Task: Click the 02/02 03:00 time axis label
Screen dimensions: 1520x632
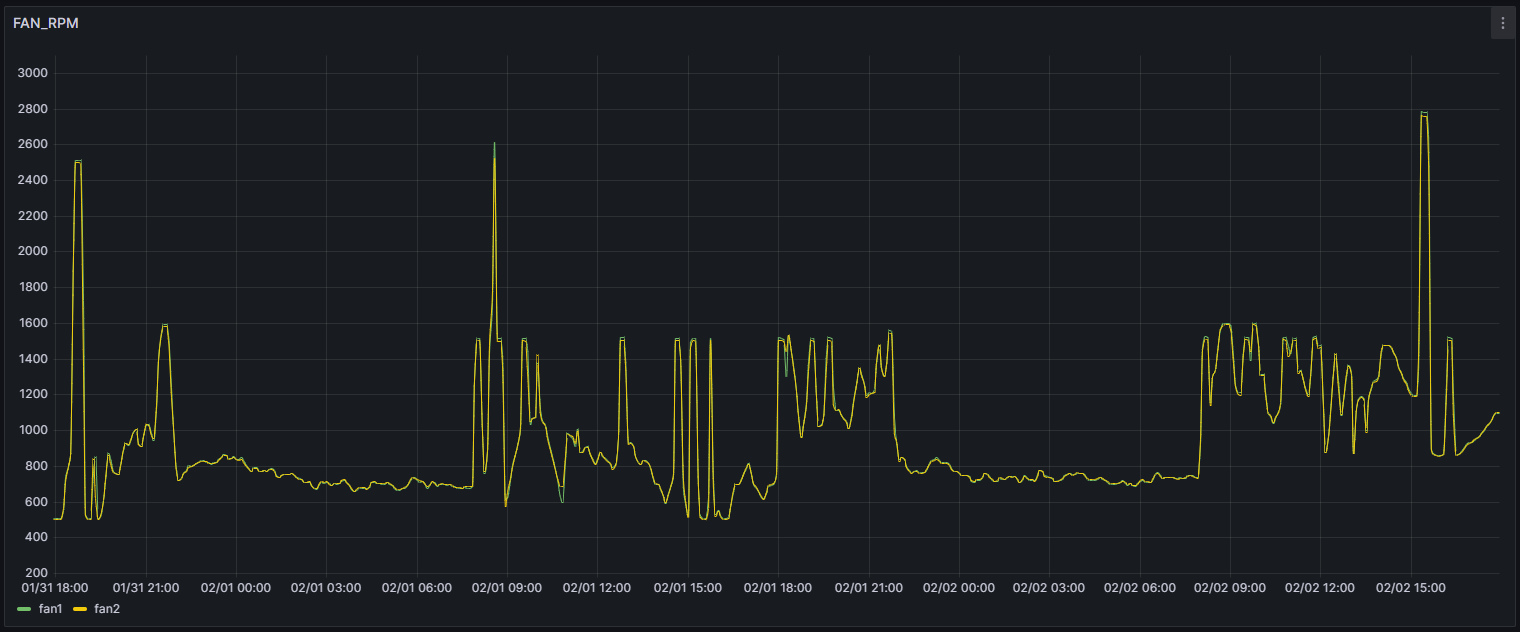Action: pyautogui.click(x=1049, y=588)
